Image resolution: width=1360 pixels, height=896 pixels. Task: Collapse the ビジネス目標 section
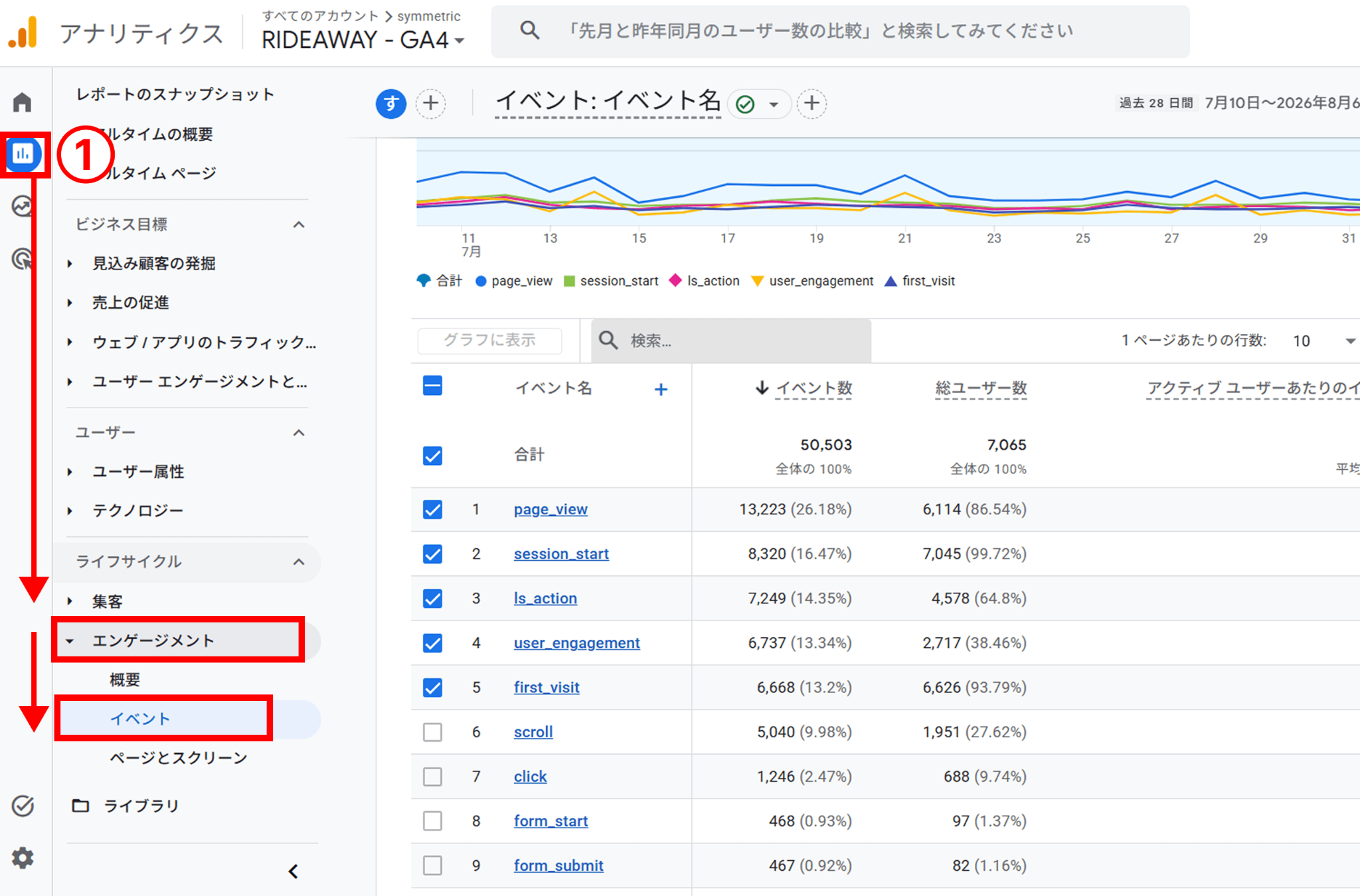(x=299, y=224)
